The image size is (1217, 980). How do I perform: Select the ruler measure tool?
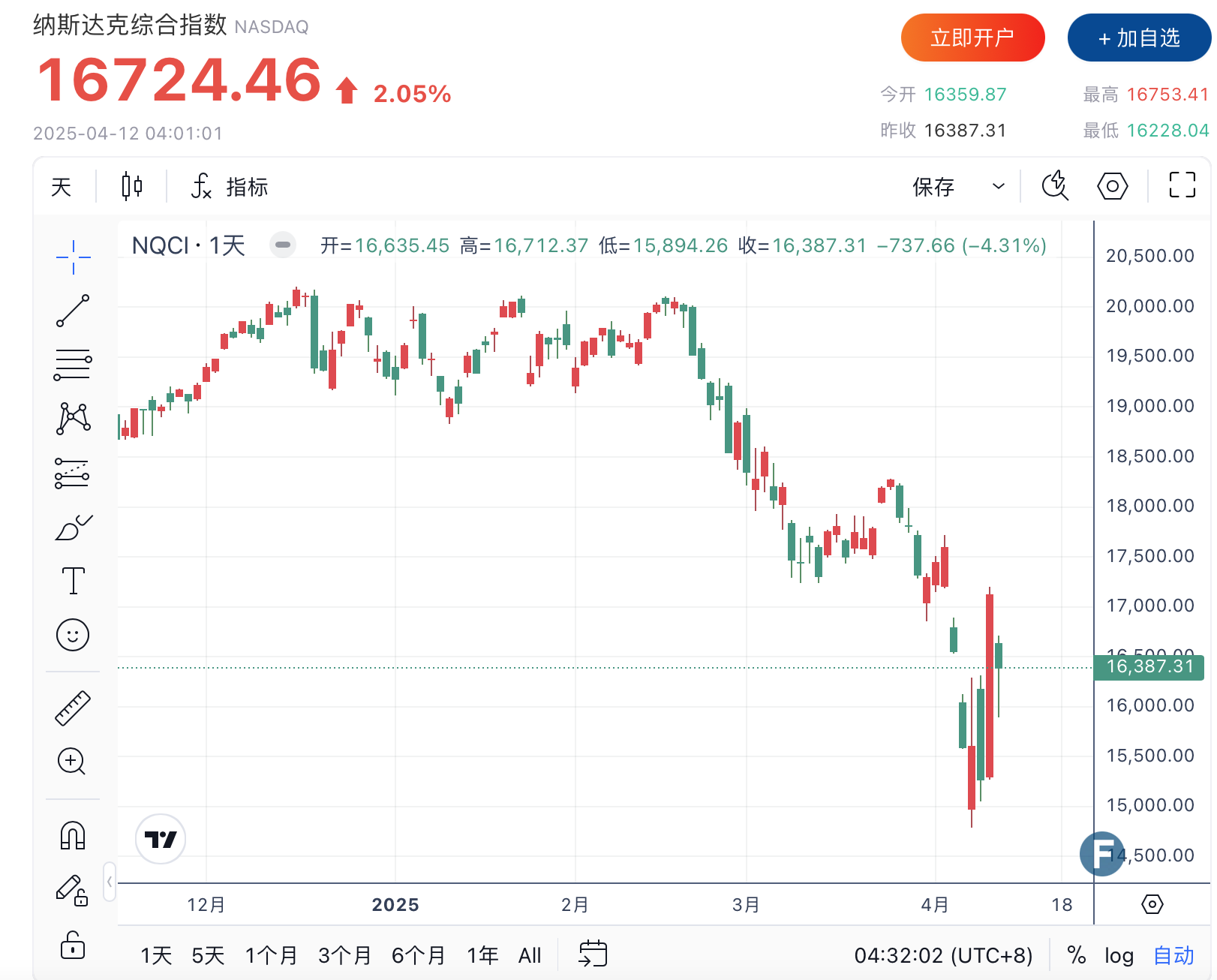[x=73, y=708]
